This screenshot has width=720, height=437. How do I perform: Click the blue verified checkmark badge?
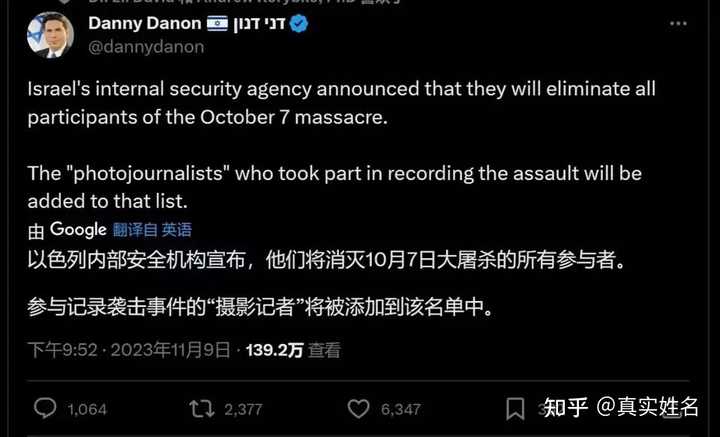coord(299,23)
